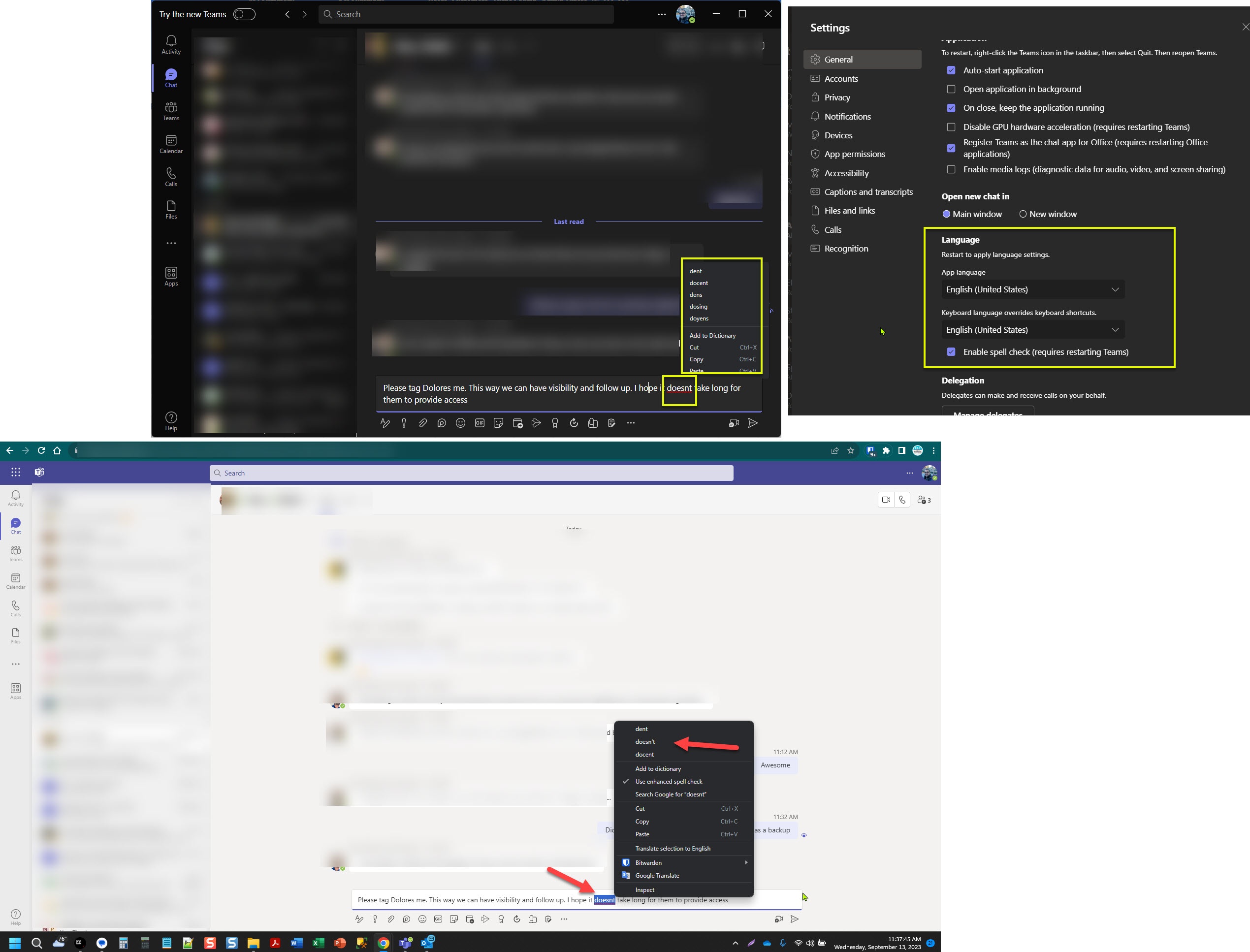Click Format icon in dark Teams compose toolbar

click(385, 423)
